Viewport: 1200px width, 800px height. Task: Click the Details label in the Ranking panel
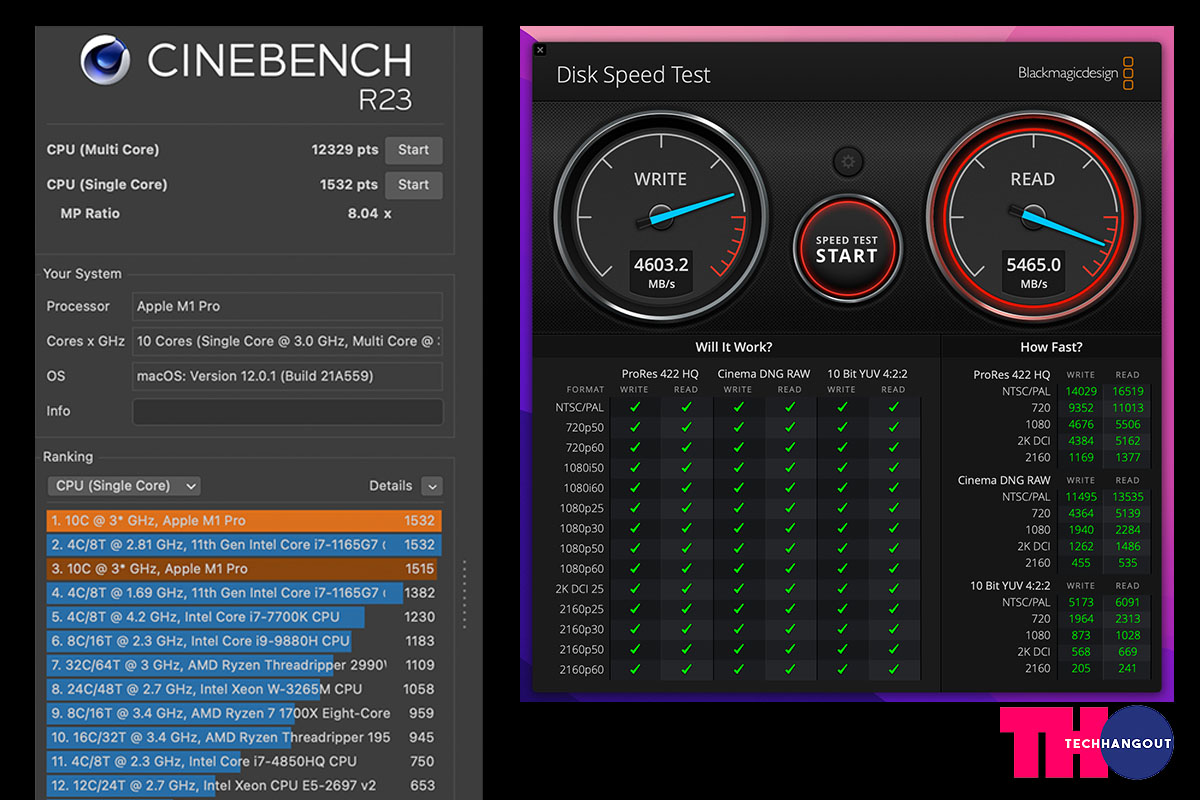(x=390, y=486)
